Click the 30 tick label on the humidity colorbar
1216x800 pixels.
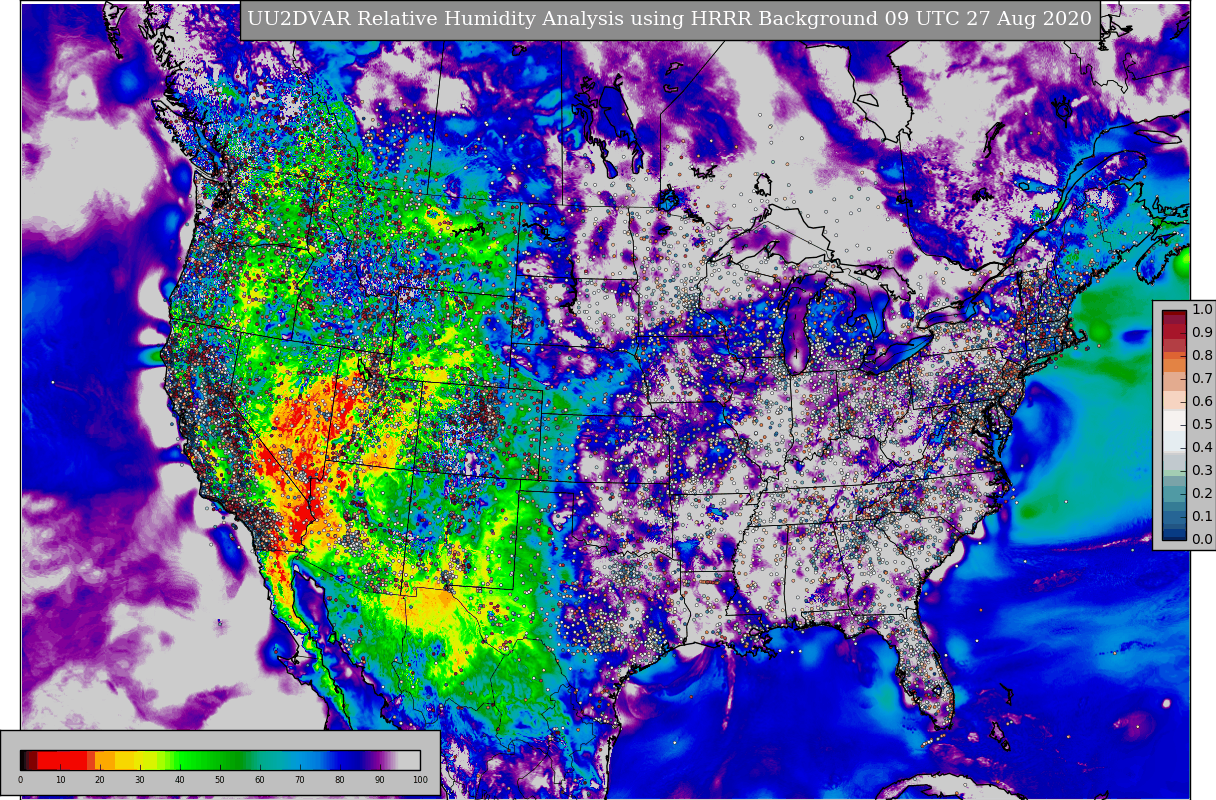pyautogui.click(x=140, y=780)
